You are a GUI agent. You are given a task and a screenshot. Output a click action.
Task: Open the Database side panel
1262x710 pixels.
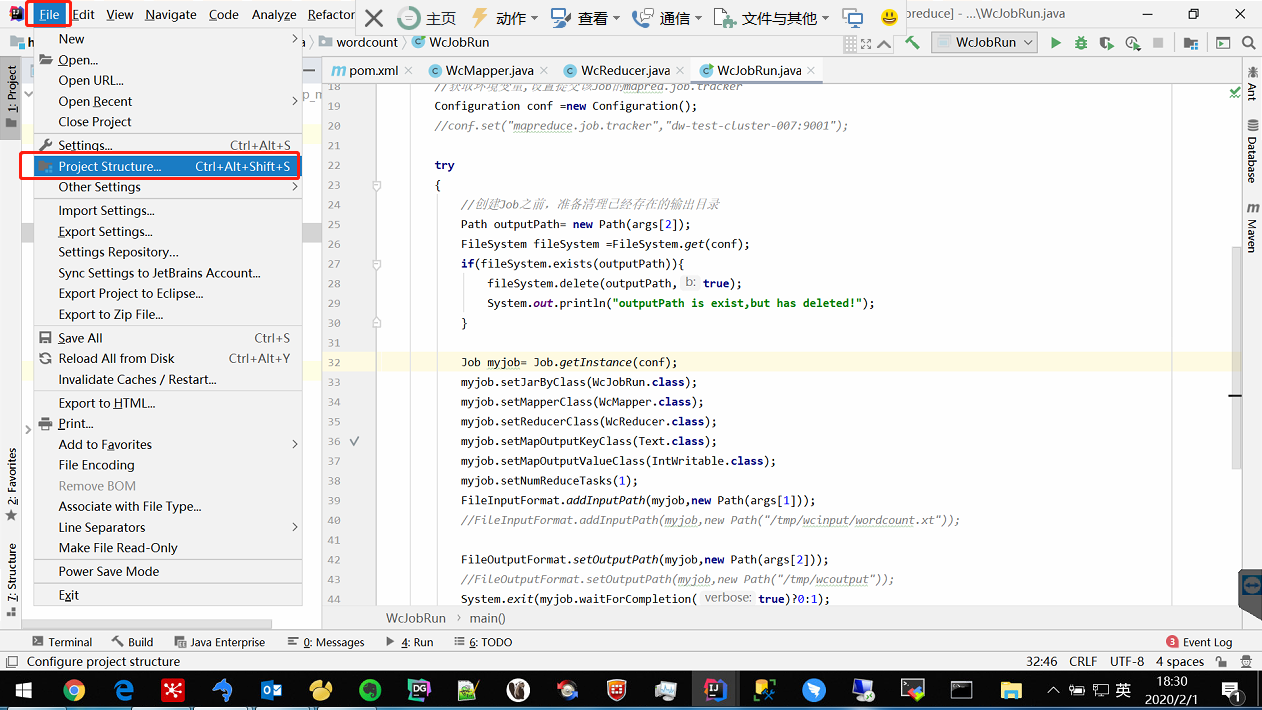[1251, 151]
